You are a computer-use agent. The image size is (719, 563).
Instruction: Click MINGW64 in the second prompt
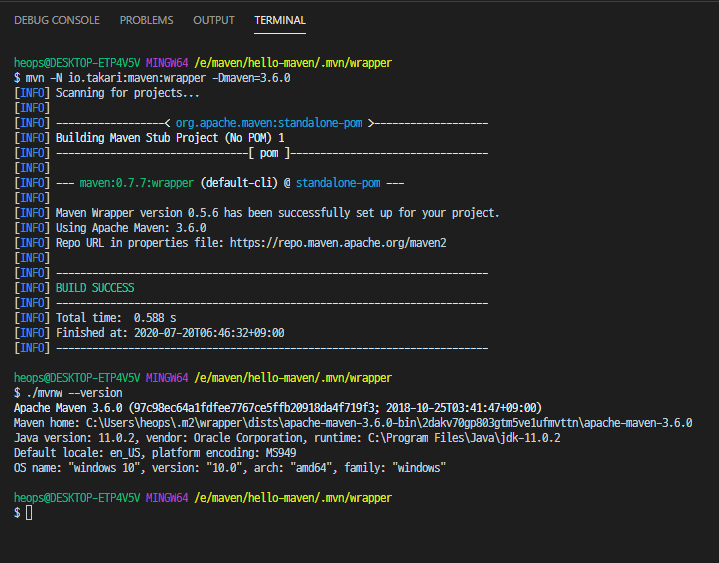point(167,378)
